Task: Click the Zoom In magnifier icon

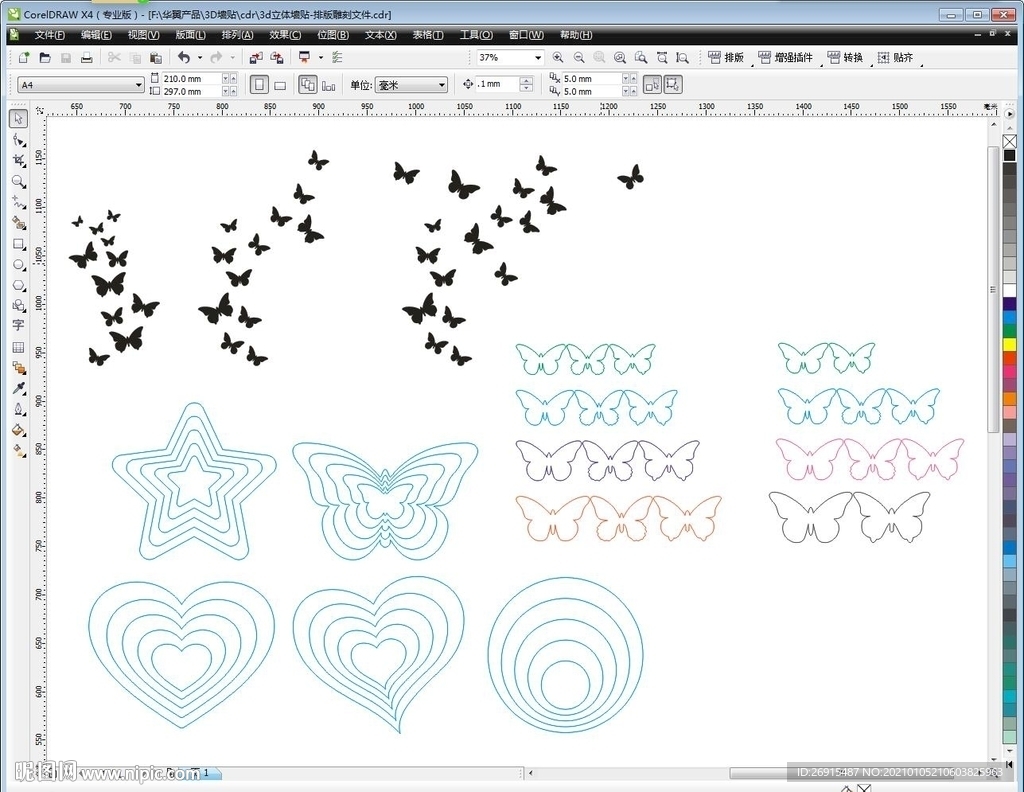Action: tap(558, 57)
